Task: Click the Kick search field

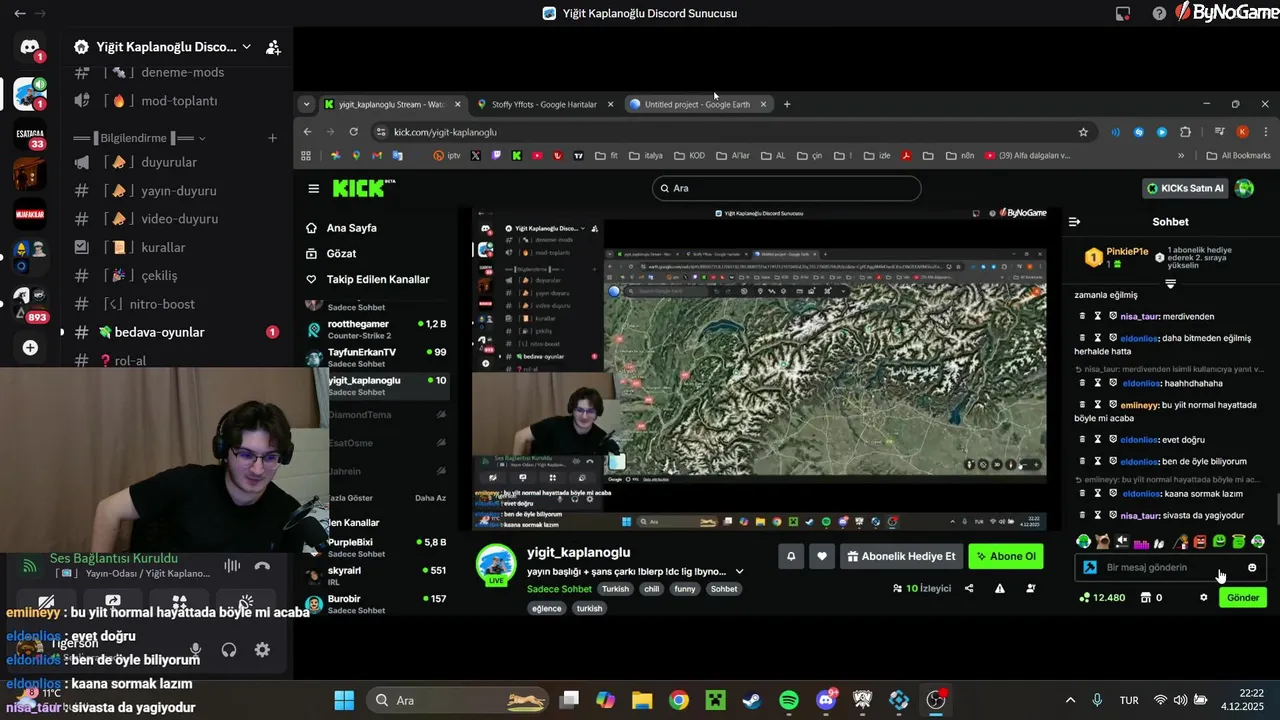Action: coord(786,188)
